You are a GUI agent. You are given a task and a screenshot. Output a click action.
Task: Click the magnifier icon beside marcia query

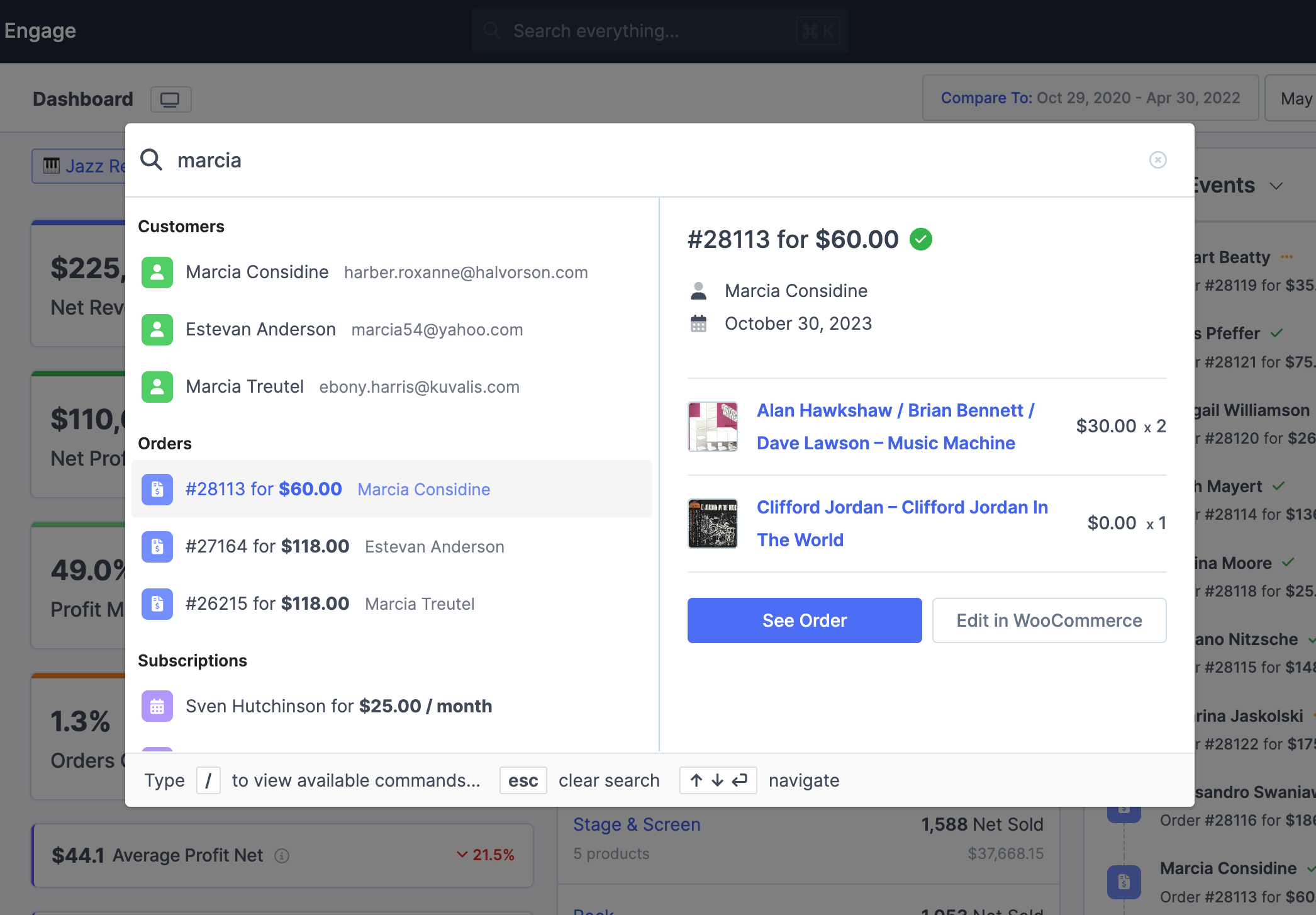(x=152, y=160)
